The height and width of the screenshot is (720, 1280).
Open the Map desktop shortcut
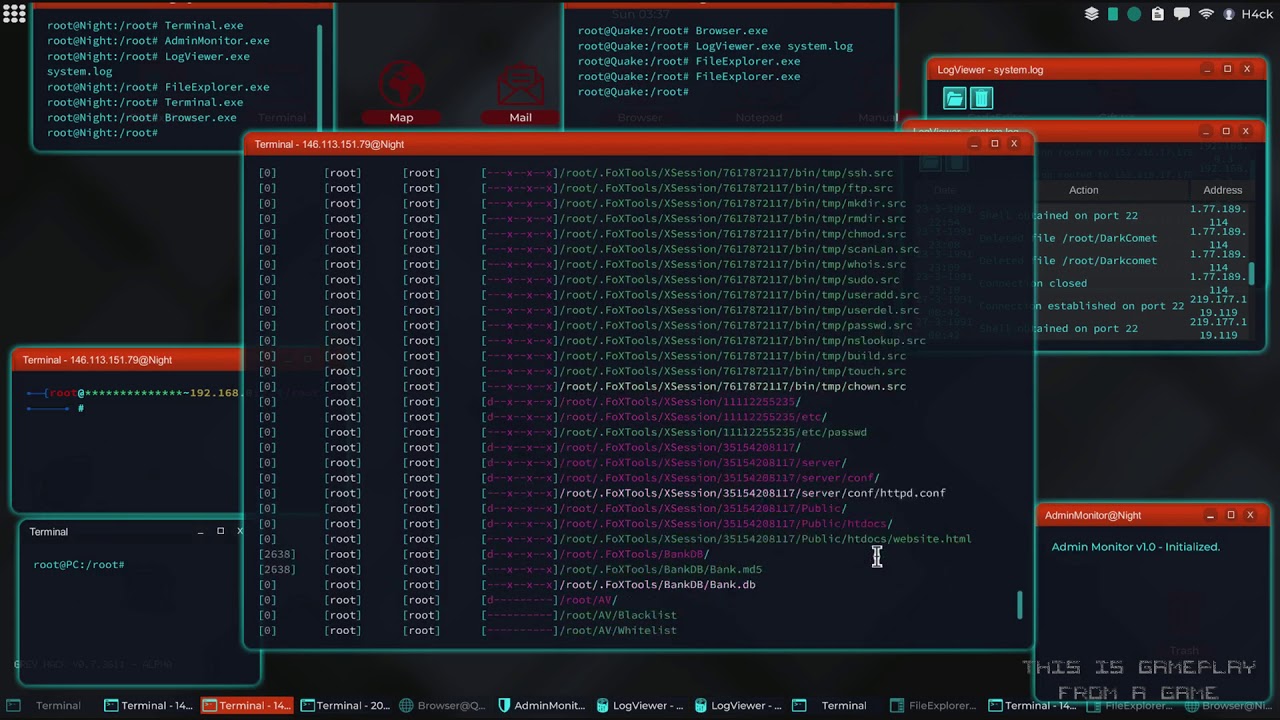tap(401, 94)
